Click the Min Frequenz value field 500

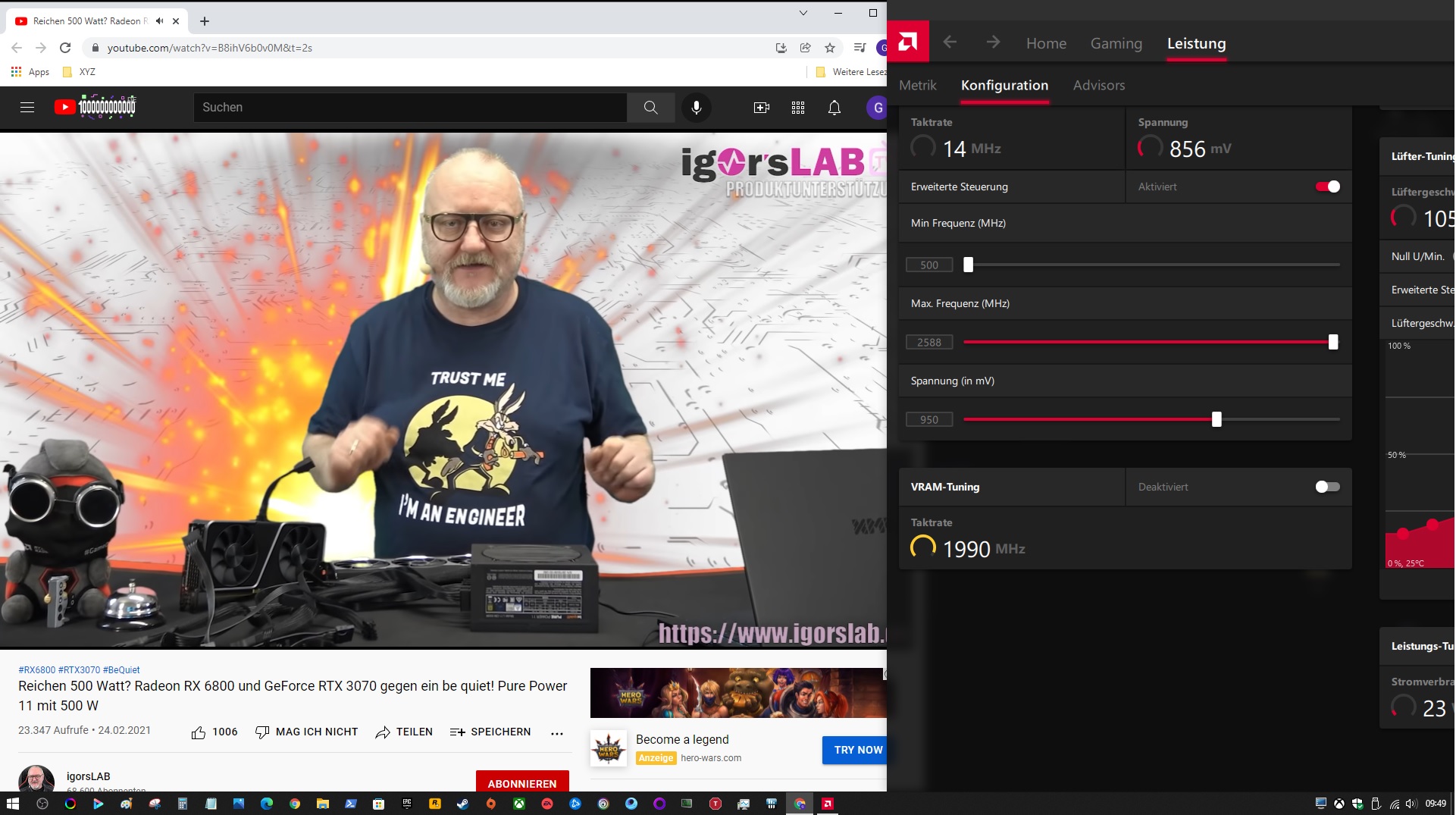929,265
